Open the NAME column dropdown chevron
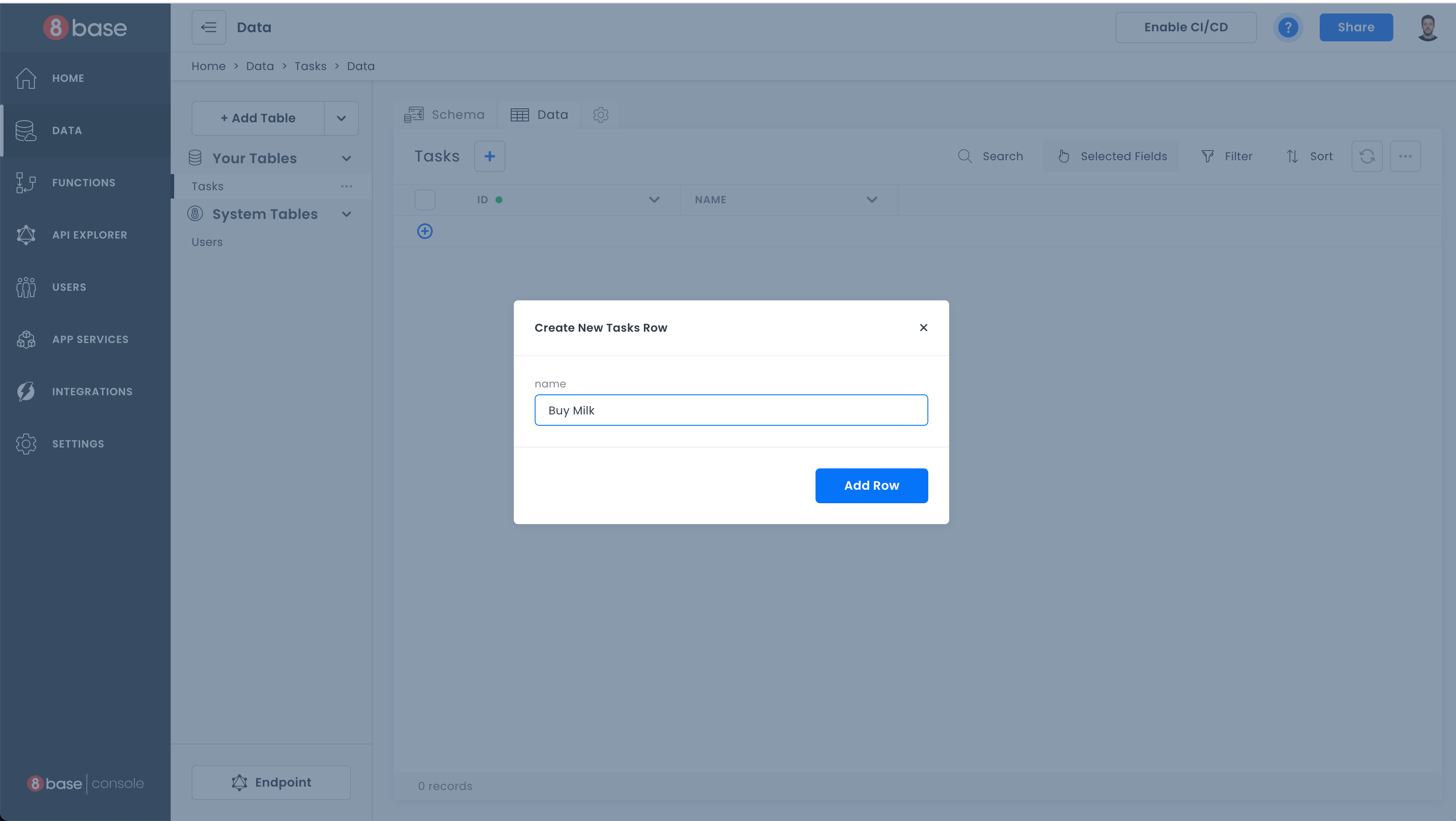This screenshot has height=821, width=1456. 872,199
